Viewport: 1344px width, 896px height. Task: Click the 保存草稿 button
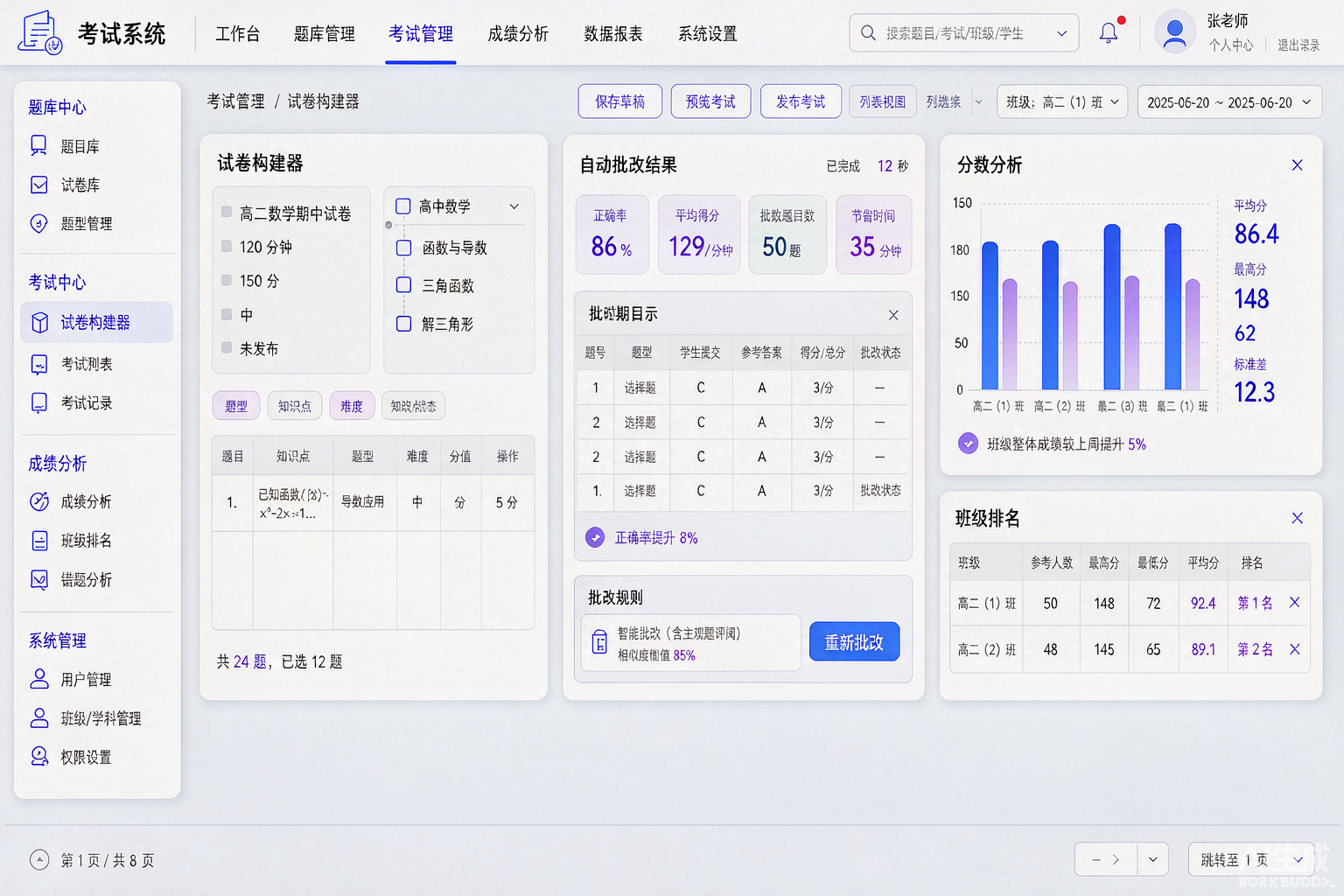pos(619,101)
